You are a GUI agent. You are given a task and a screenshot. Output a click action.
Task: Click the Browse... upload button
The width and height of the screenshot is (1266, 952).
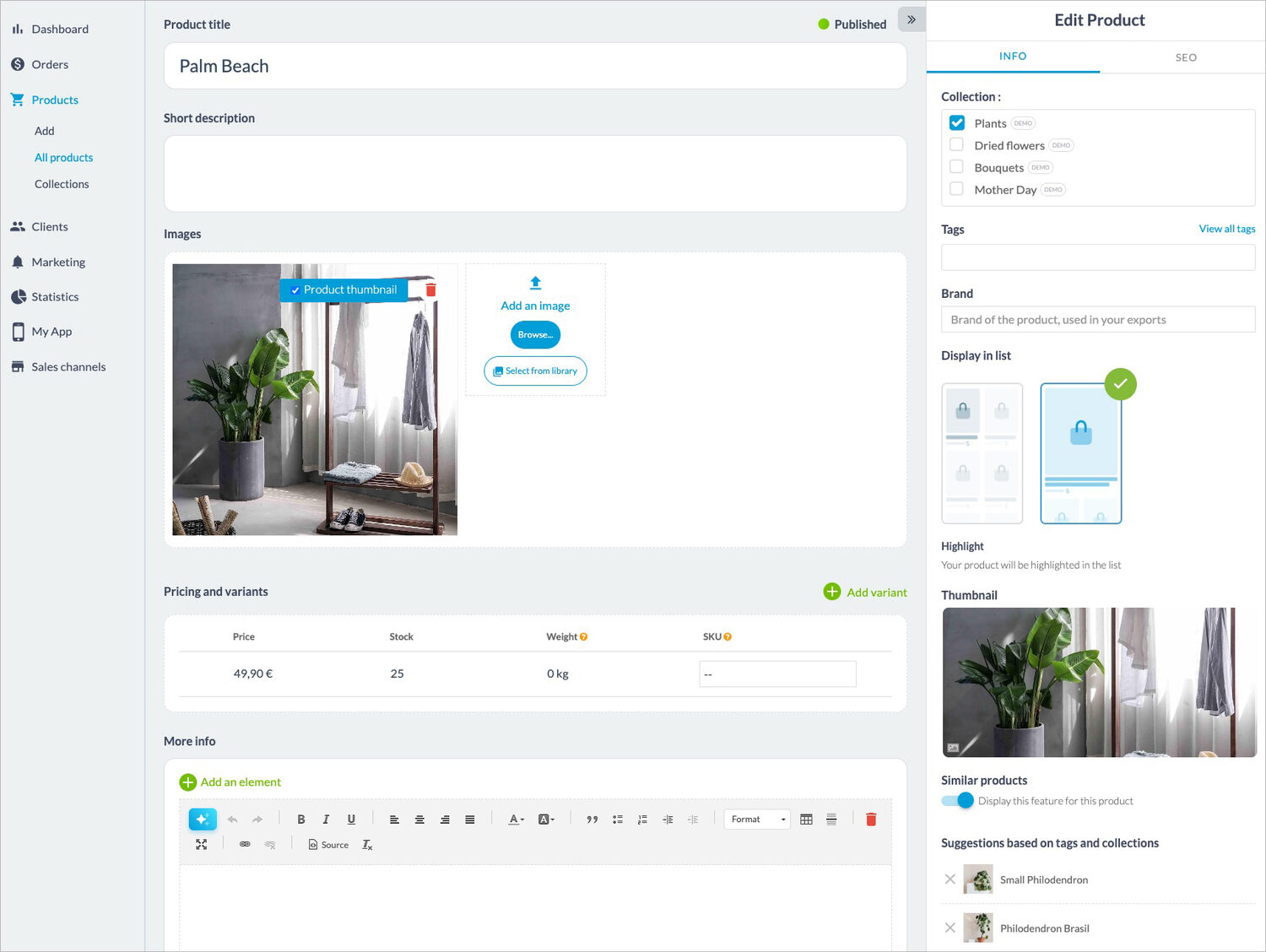click(535, 335)
